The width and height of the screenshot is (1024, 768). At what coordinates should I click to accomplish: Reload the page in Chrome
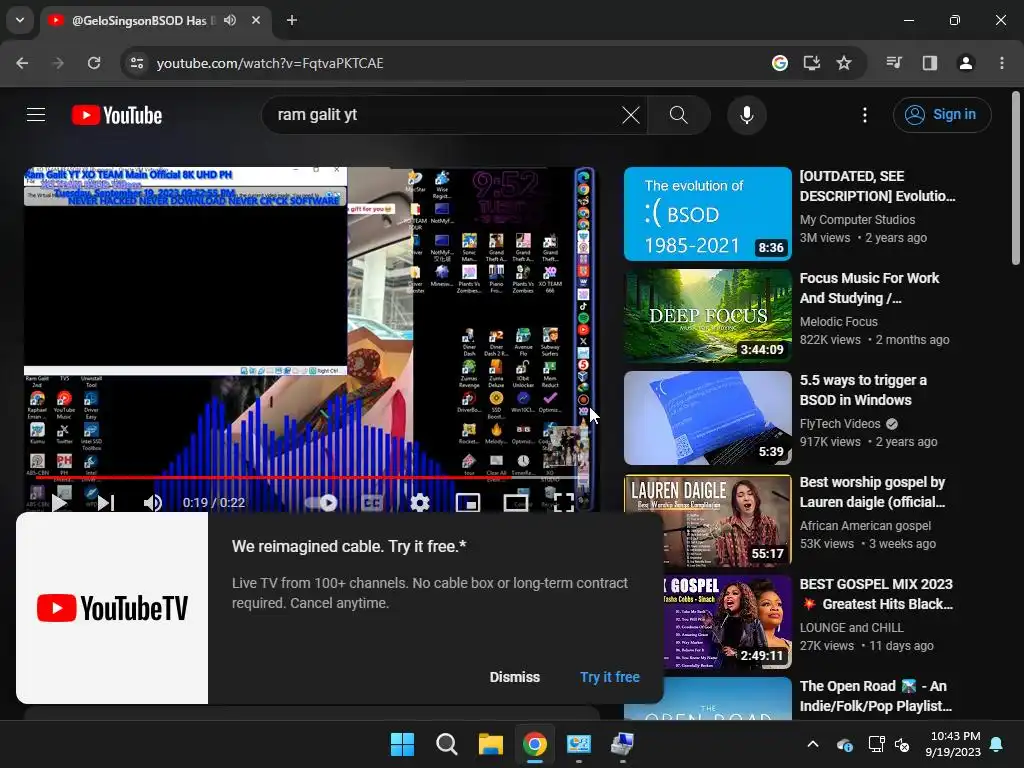(94, 63)
